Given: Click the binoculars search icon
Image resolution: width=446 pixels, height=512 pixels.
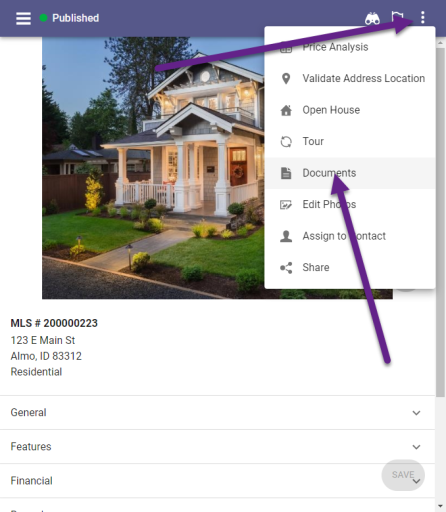Looking at the screenshot, I should coord(372,19).
